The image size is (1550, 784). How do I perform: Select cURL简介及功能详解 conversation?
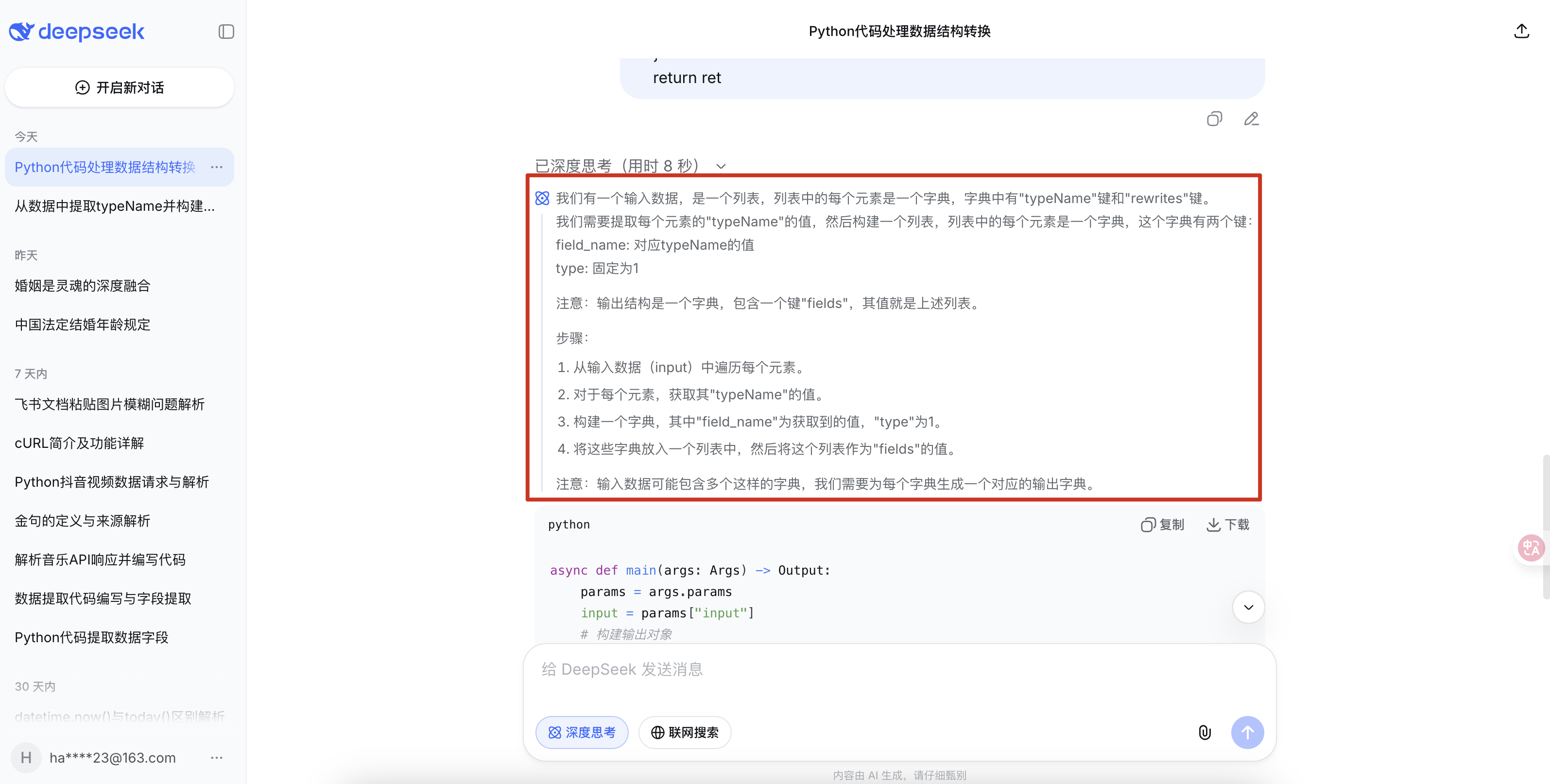pos(79,443)
